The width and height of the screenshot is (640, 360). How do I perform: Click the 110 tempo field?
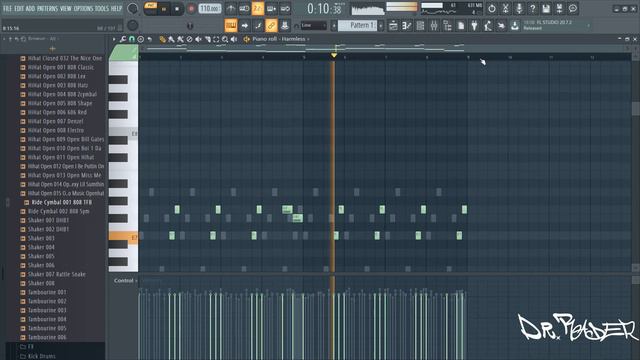210,9
